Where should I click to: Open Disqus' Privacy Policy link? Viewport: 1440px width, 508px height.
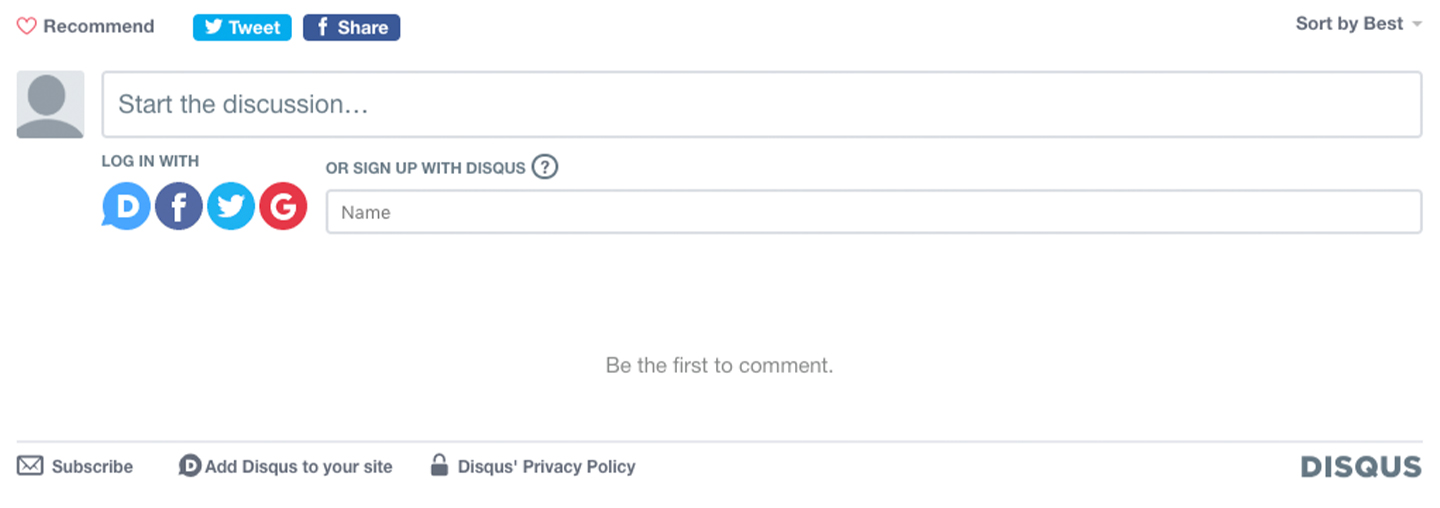tap(546, 467)
